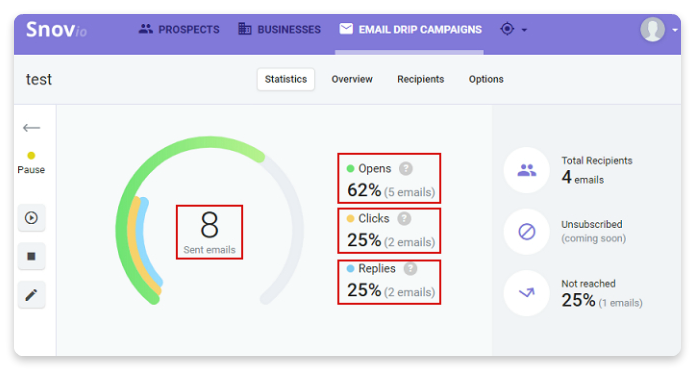Switch to the Overview tab
695x370 pixels.
[352, 79]
